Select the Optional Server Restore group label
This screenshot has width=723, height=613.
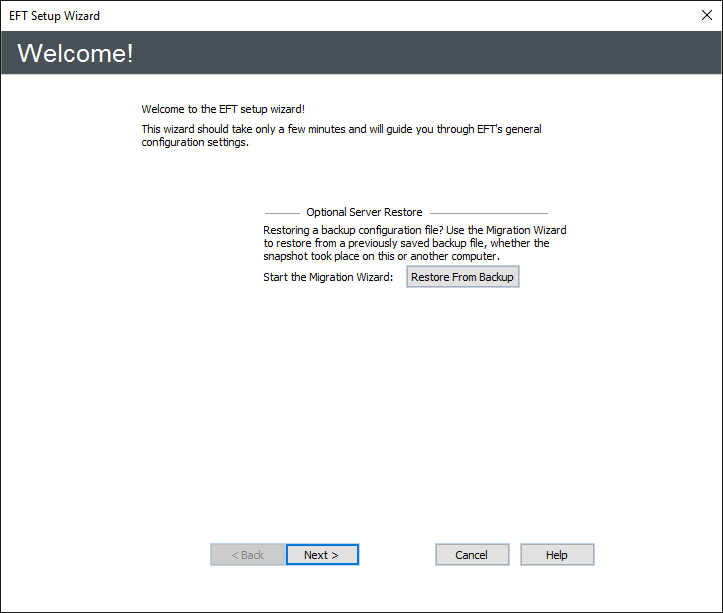tap(364, 212)
